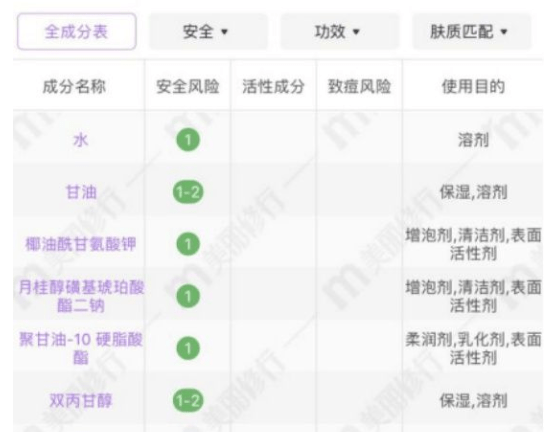The width and height of the screenshot is (554, 432).
Task: Open the 聚甘油-10 硬脂酸酯 ingredient link
Action: click(x=81, y=348)
